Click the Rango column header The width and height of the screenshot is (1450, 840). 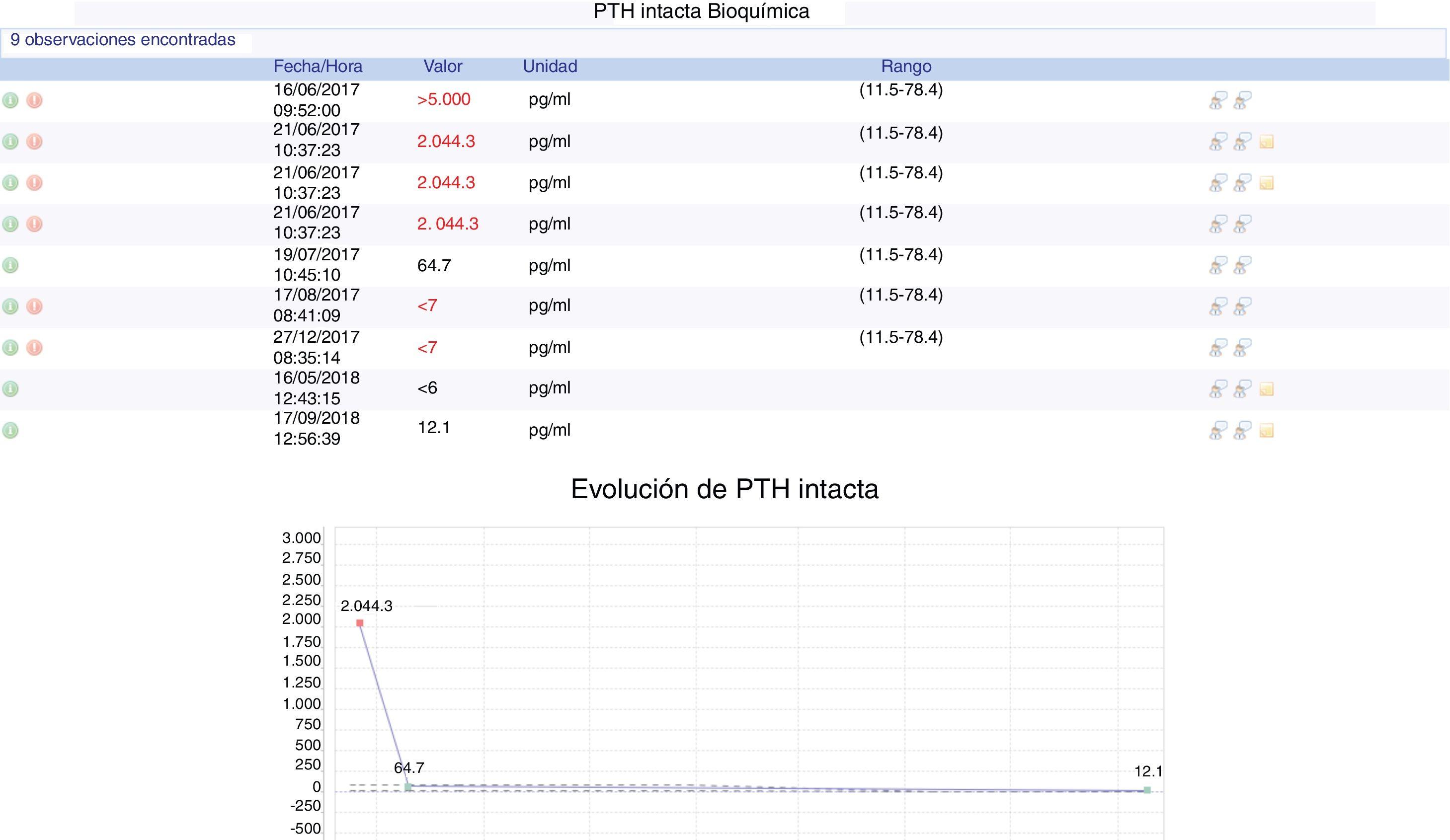(x=906, y=66)
